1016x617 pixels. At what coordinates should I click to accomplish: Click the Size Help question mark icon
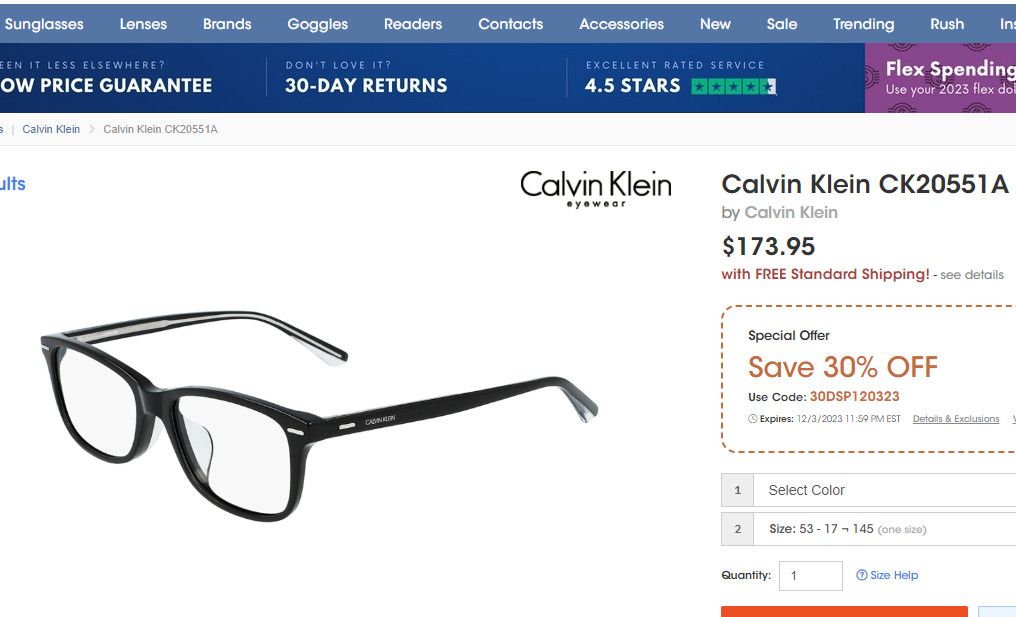click(862, 576)
